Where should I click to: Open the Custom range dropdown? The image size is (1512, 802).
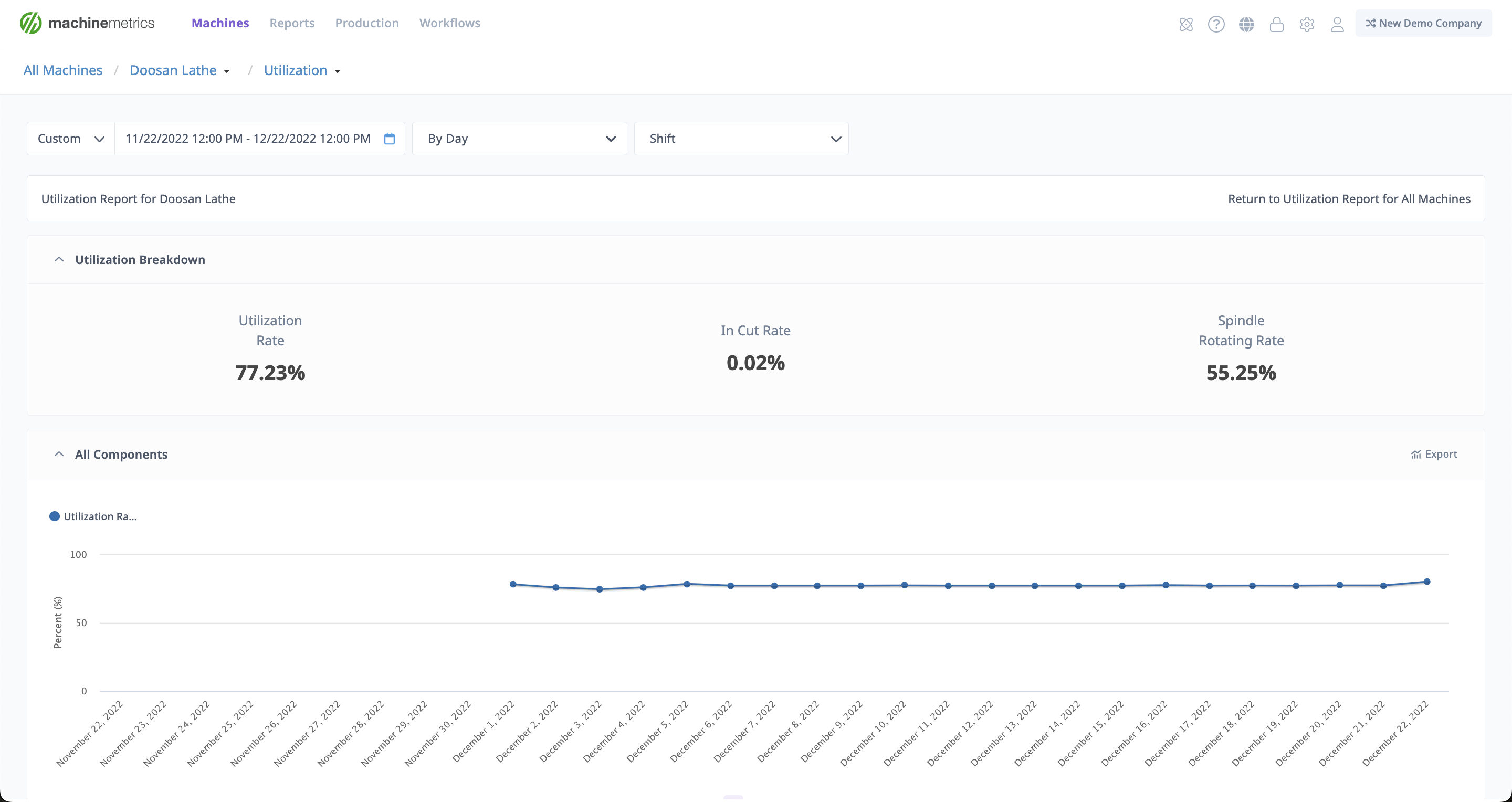[x=70, y=139]
